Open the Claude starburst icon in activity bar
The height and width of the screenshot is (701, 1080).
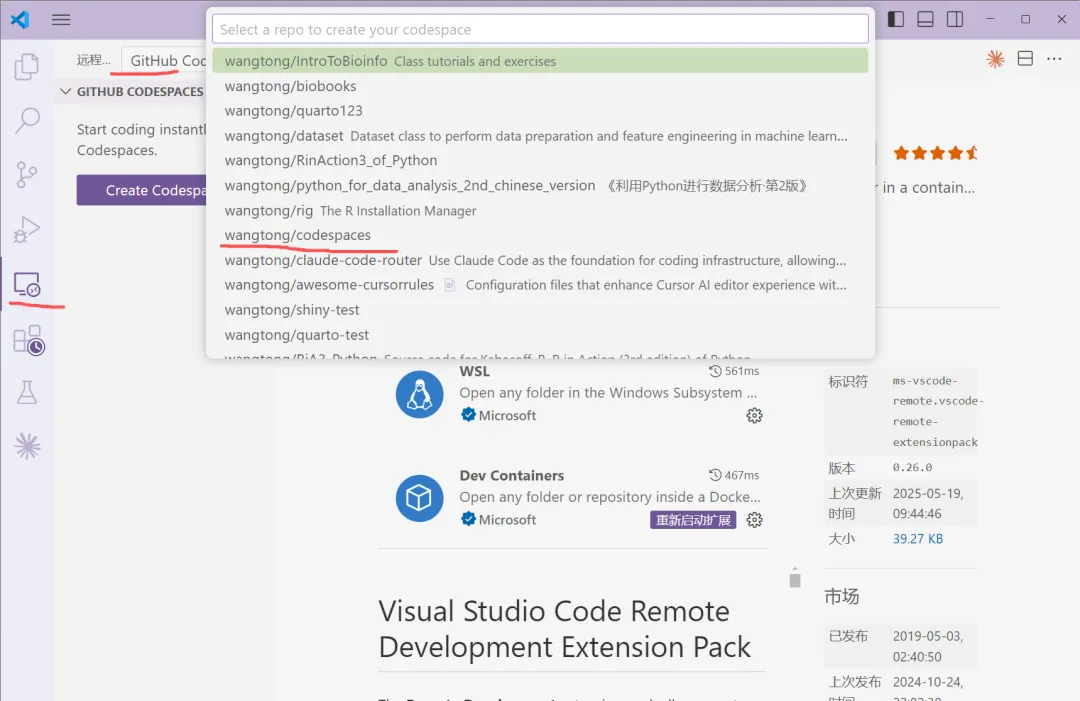pos(28,446)
